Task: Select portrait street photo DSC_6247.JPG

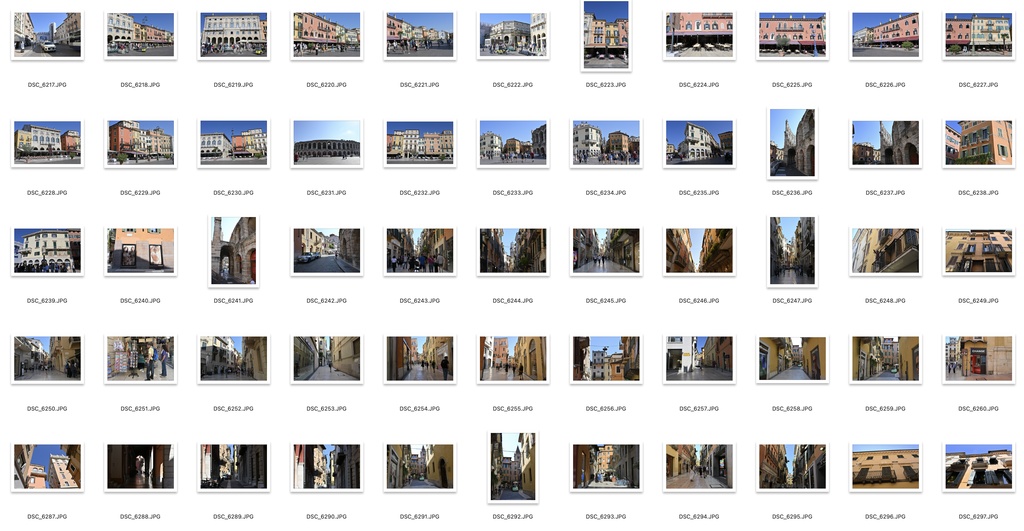Action: [792, 251]
